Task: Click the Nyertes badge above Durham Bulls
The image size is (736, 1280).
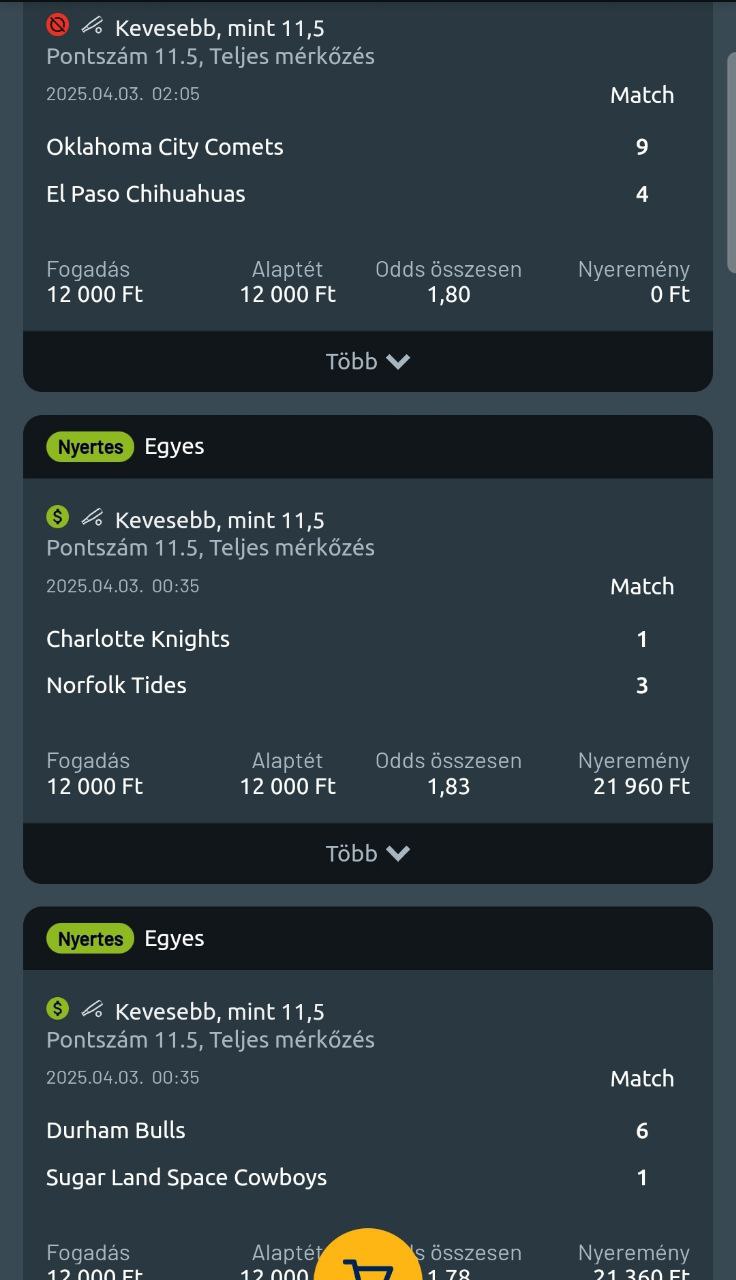Action: [x=90, y=939]
